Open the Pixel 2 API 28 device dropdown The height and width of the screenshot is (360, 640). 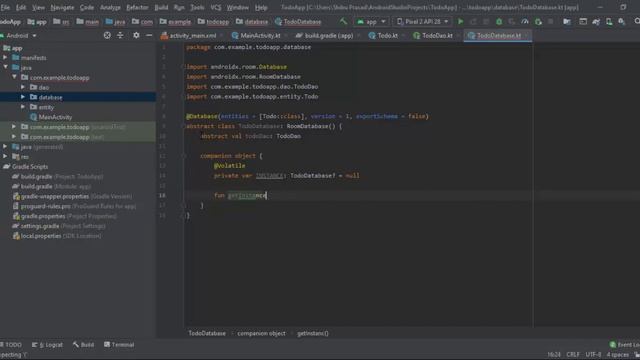click(x=423, y=21)
